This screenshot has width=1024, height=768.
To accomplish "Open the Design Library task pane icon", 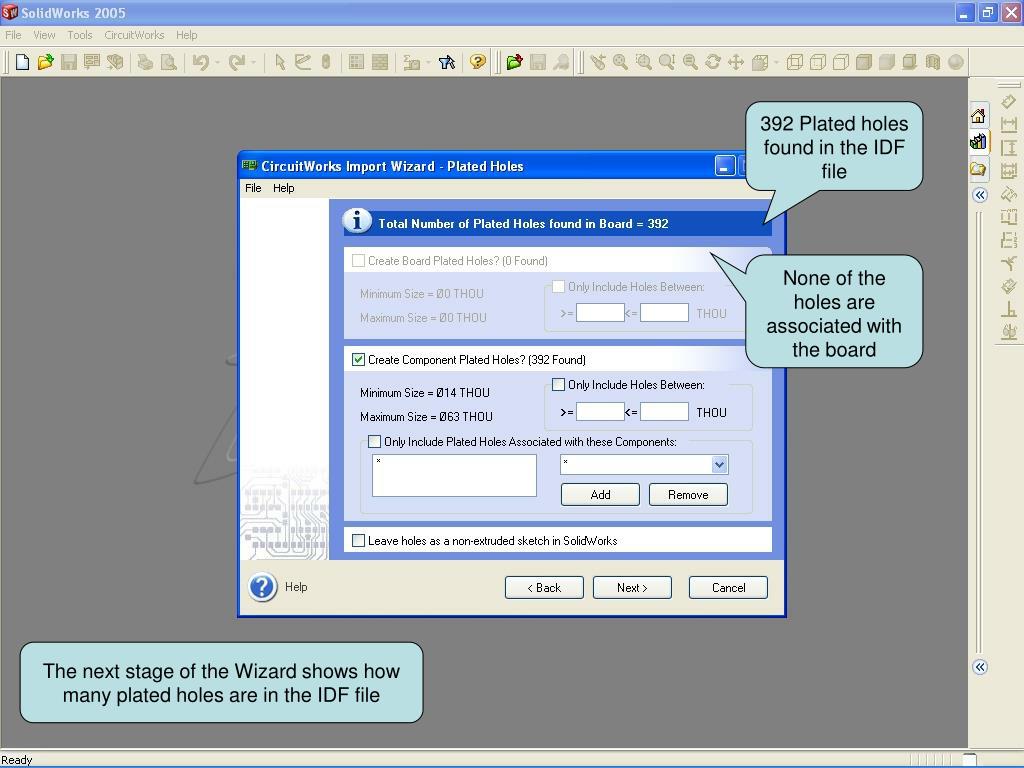I will 978,141.
